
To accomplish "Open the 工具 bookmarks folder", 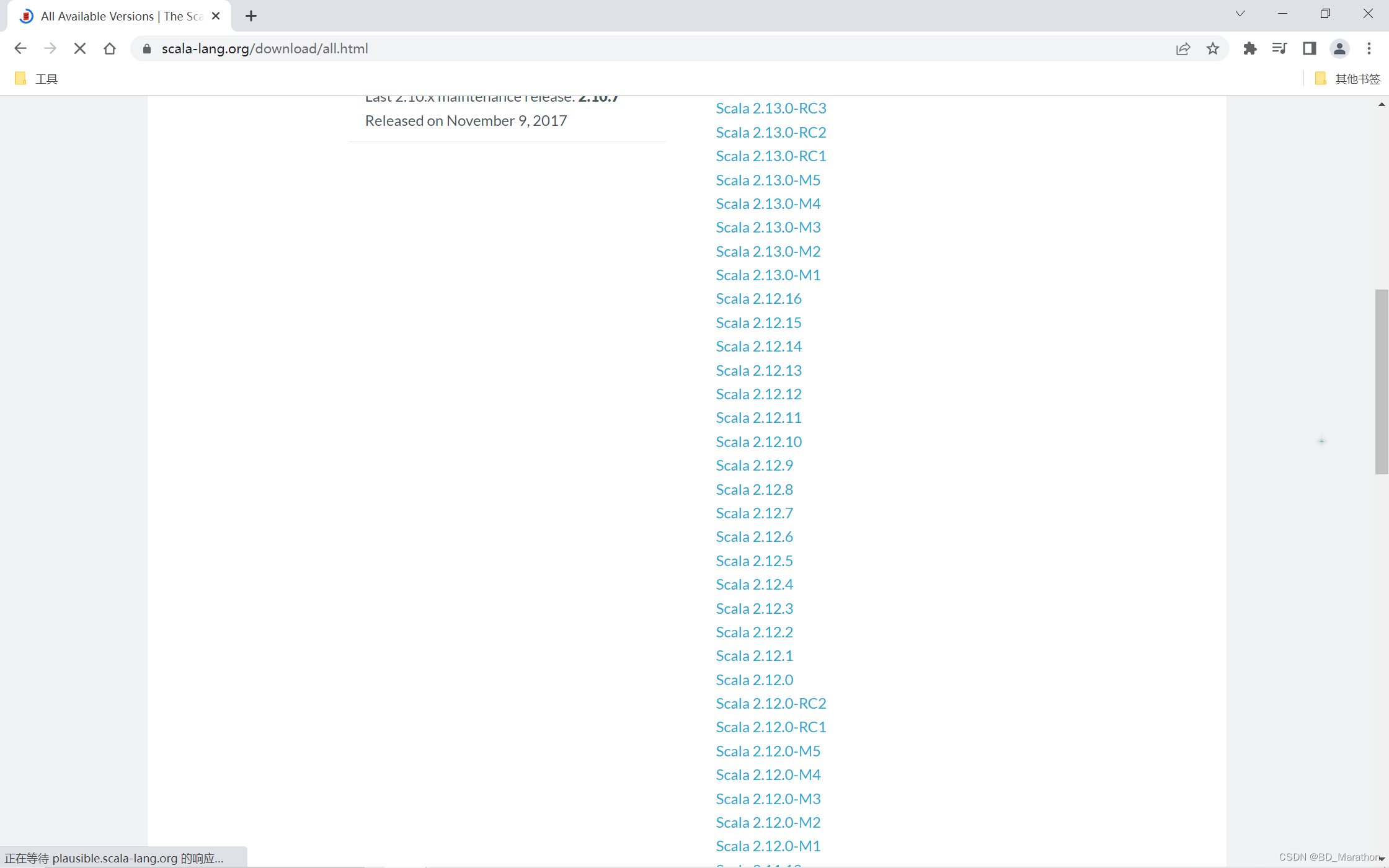I will pos(36,79).
